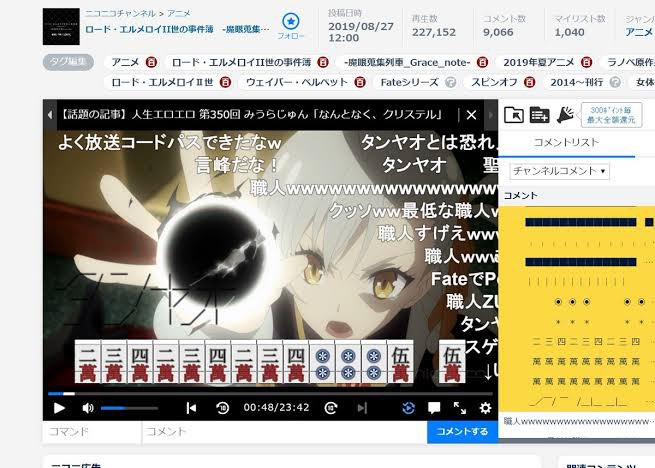Open ニコニコチャンネル breadcrumb link
This screenshot has width=655, height=468.
coord(120,13)
